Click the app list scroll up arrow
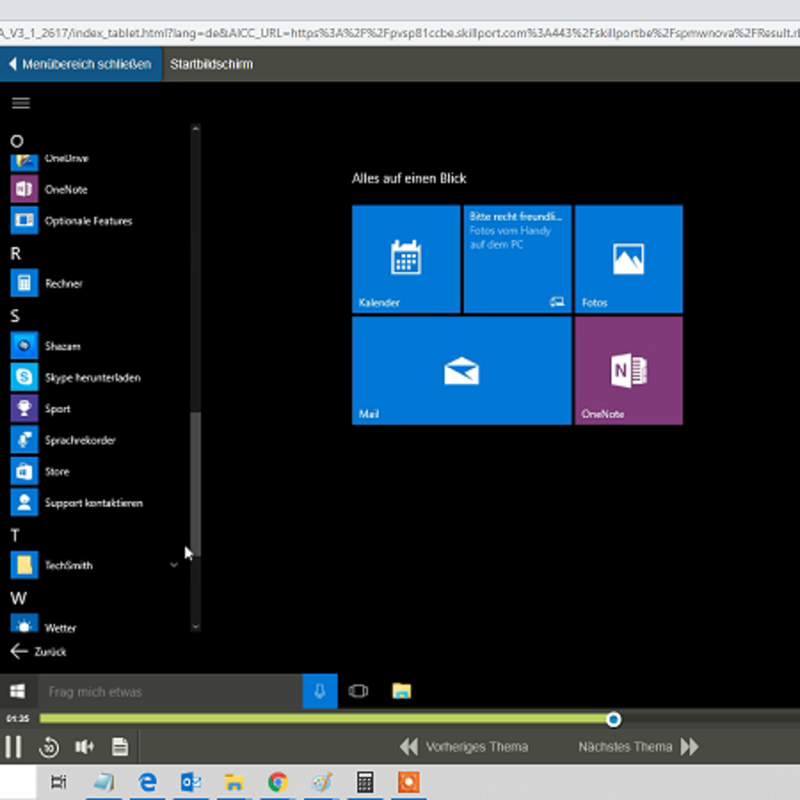The image size is (800, 800). tap(195, 129)
